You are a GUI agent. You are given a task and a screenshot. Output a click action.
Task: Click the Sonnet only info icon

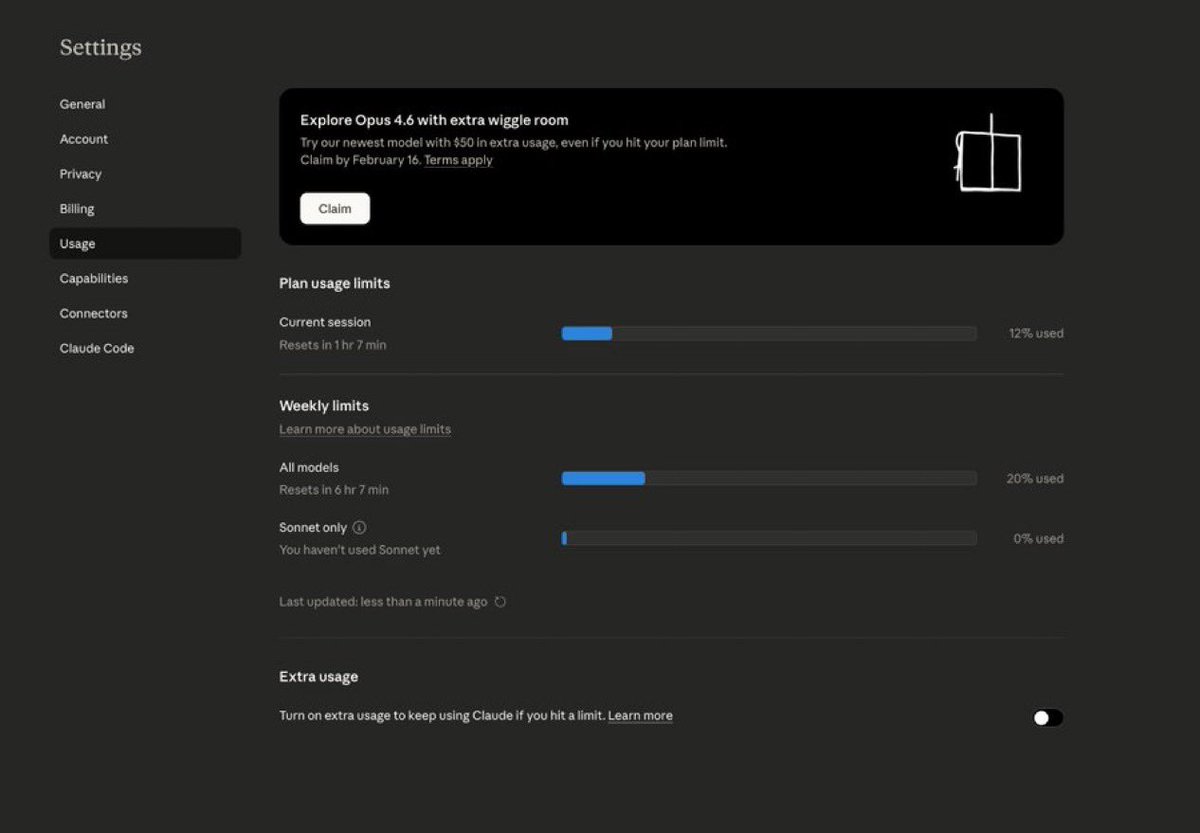point(360,527)
